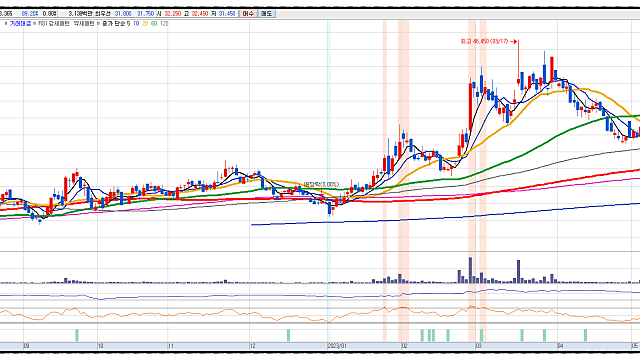640x360 pixels.
Task: Select the green 60 moving average label
Action: tap(154, 24)
